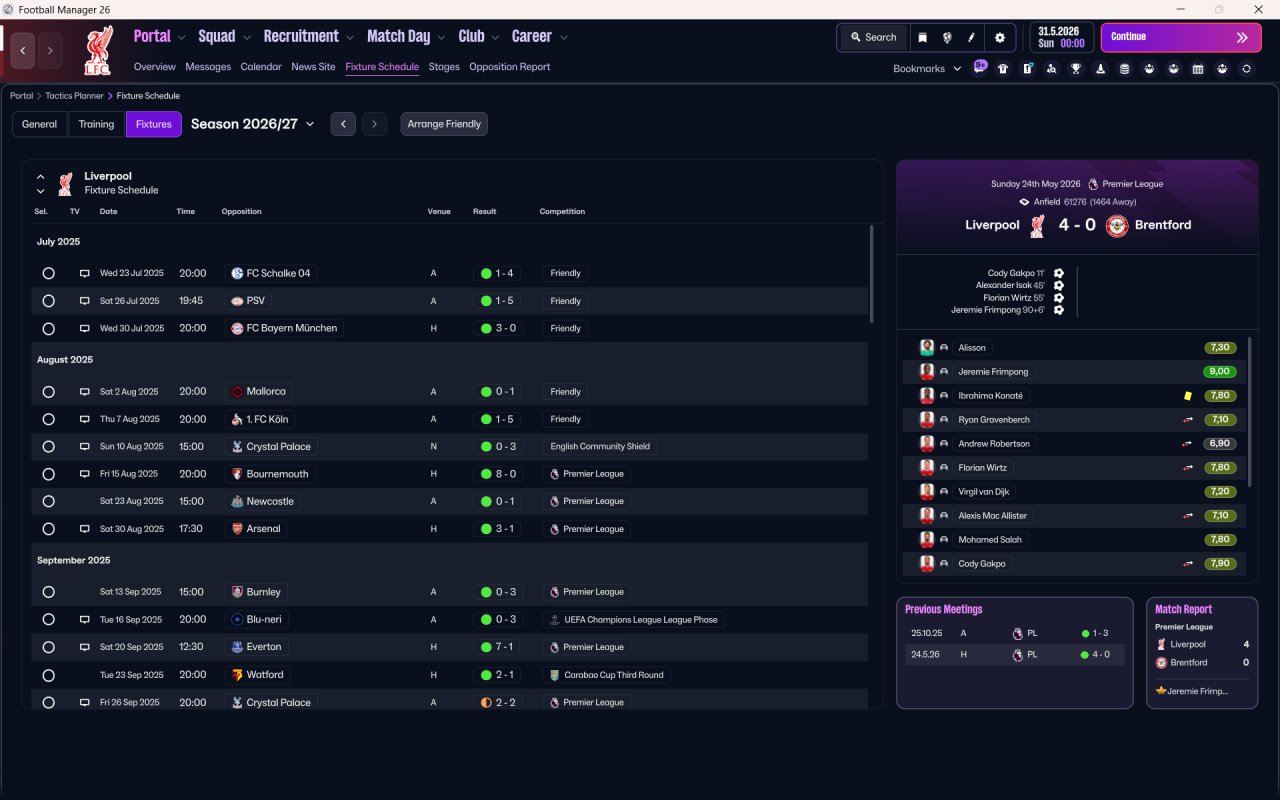Go to the previous season with left arrow

[x=343, y=124]
